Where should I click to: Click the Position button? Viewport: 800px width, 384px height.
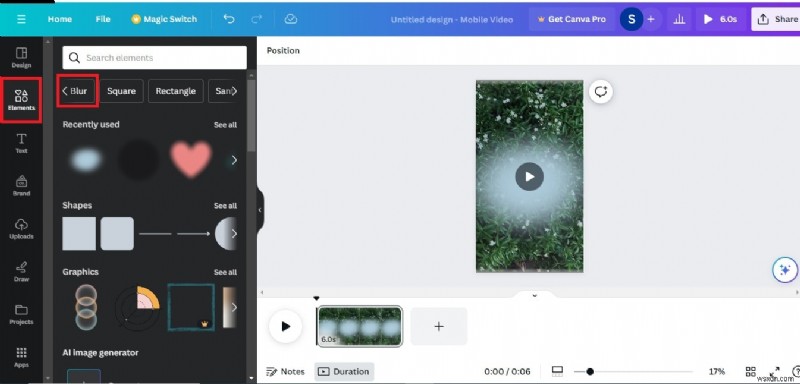coord(283,50)
